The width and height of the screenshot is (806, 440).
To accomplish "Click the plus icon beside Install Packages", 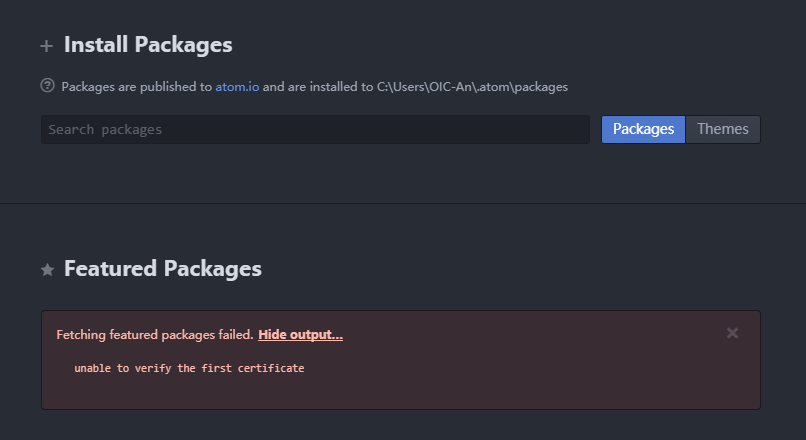I will pos(46,46).
